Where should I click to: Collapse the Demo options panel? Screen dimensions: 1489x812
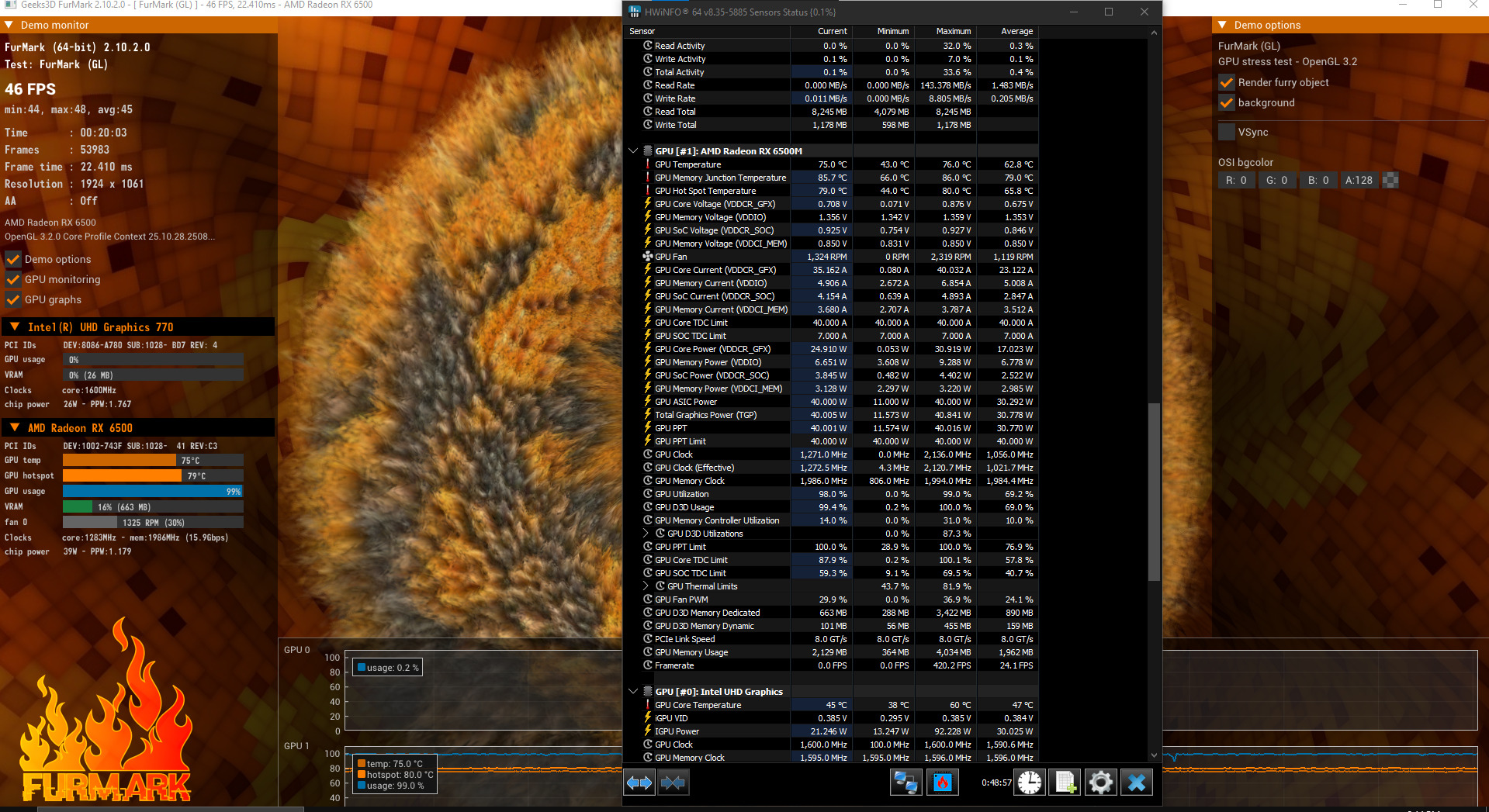pos(1222,25)
